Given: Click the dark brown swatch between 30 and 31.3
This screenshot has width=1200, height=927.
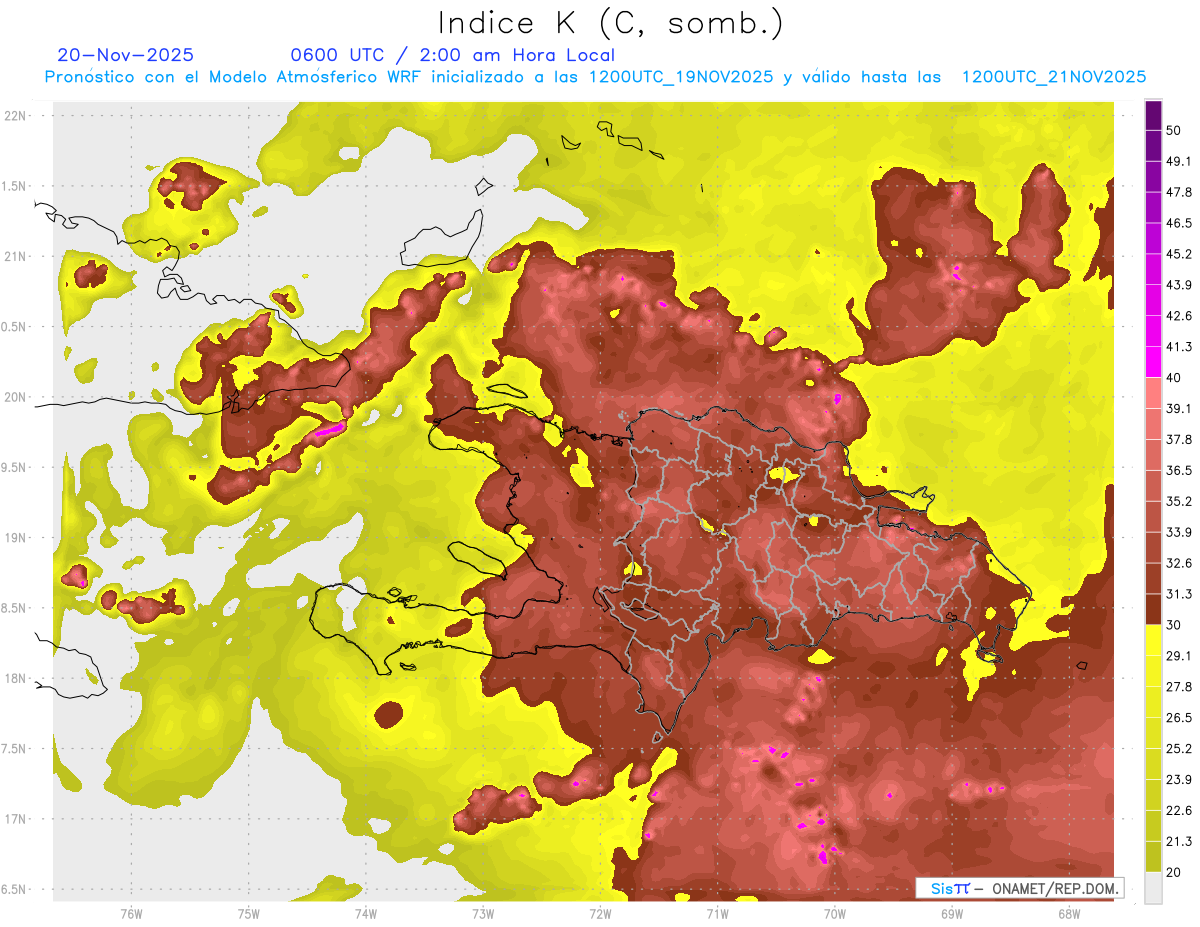Looking at the screenshot, I should [x=1153, y=610].
